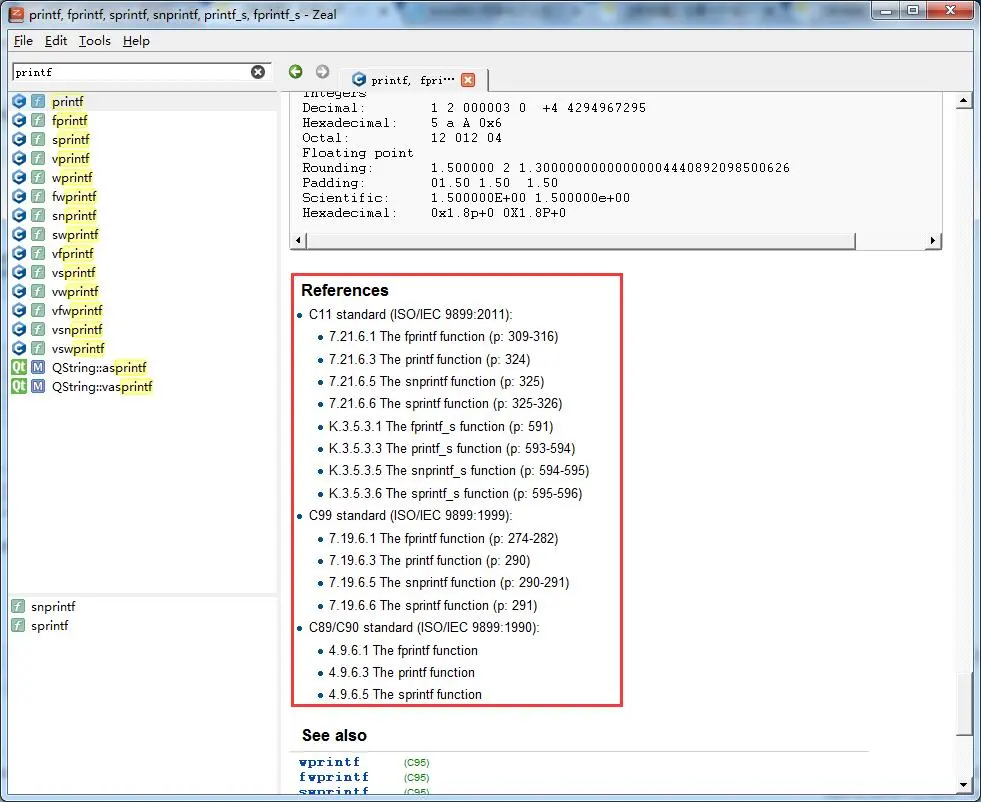Click the C docset icon beside wprintf
The width and height of the screenshot is (981, 802).
click(x=19, y=177)
